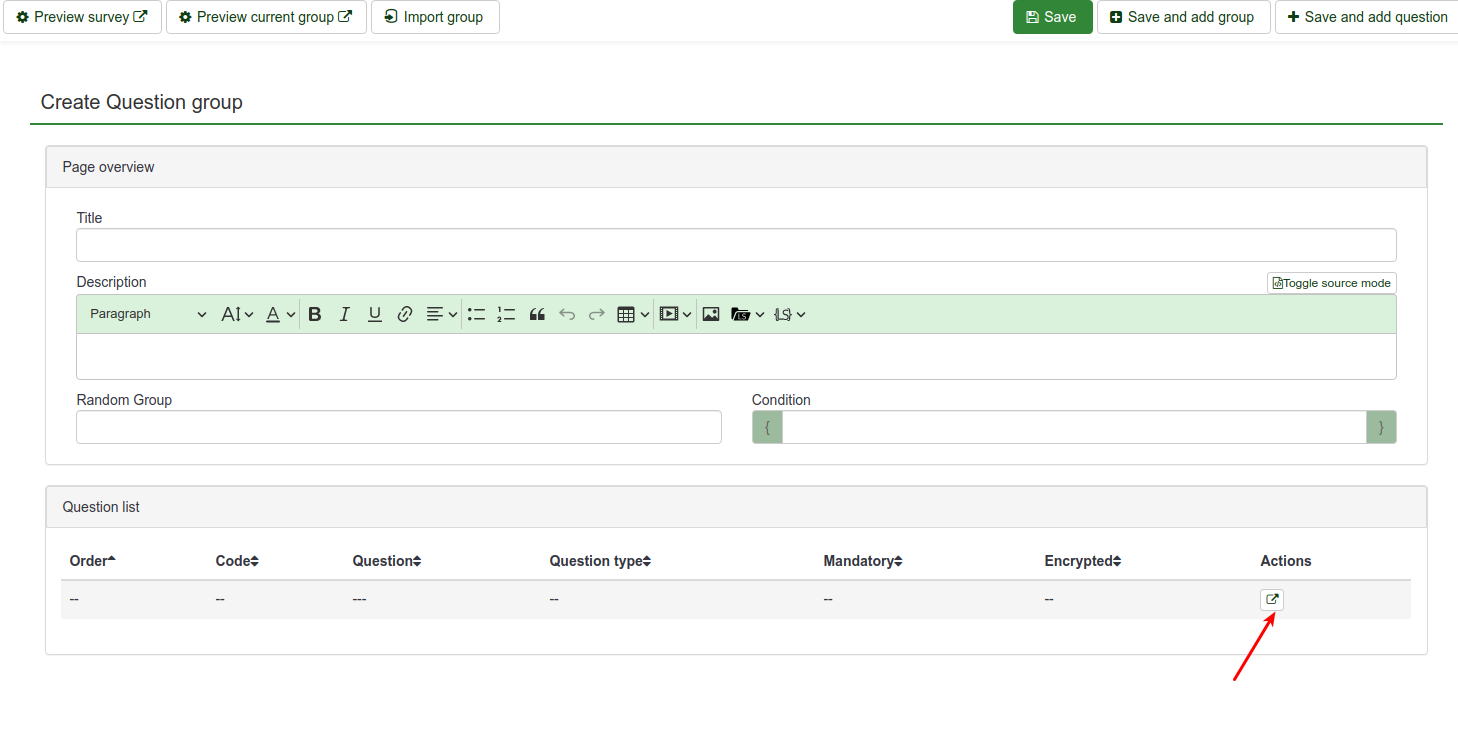Viewport: 1458px width, 755px height.
Task: Click inside the Title input field
Action: click(x=735, y=245)
